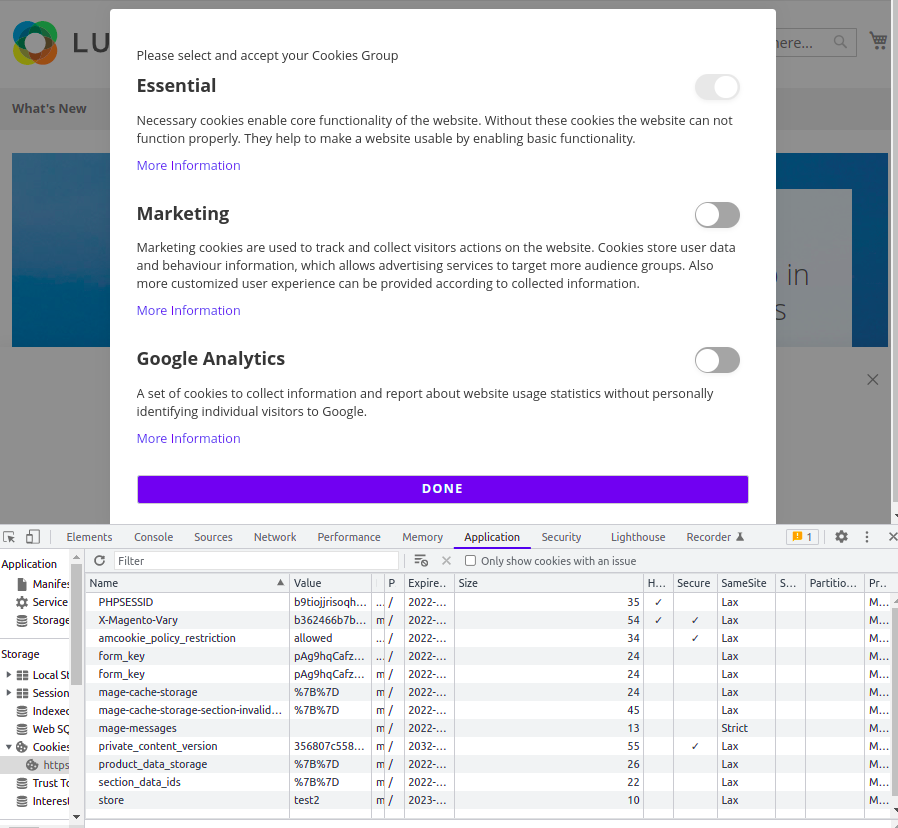Toggle the Essential cookies switch
This screenshot has width=898, height=828.
pyautogui.click(x=717, y=87)
